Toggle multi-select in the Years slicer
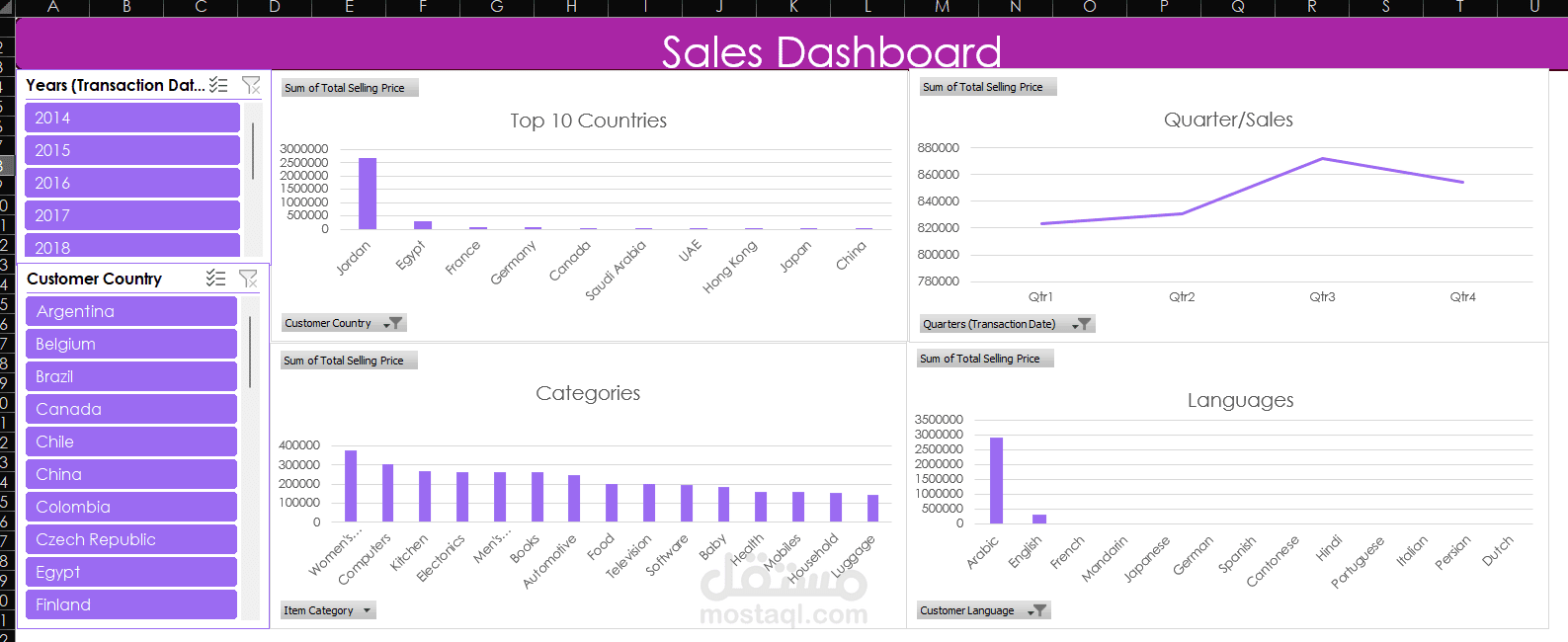1568x642 pixels. coord(218,85)
